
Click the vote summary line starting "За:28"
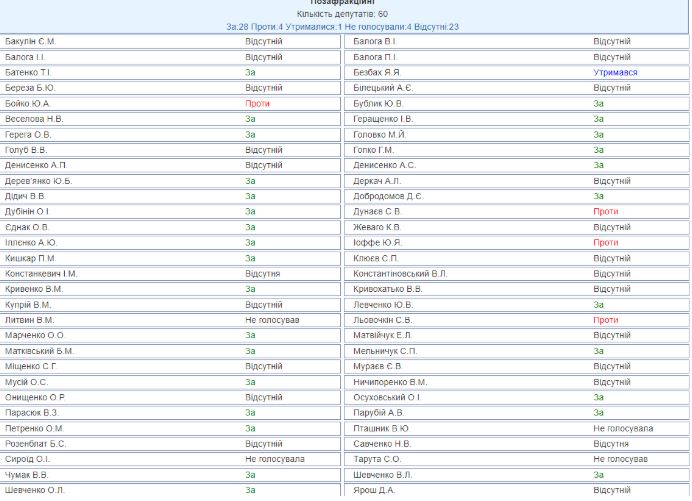pos(342,27)
